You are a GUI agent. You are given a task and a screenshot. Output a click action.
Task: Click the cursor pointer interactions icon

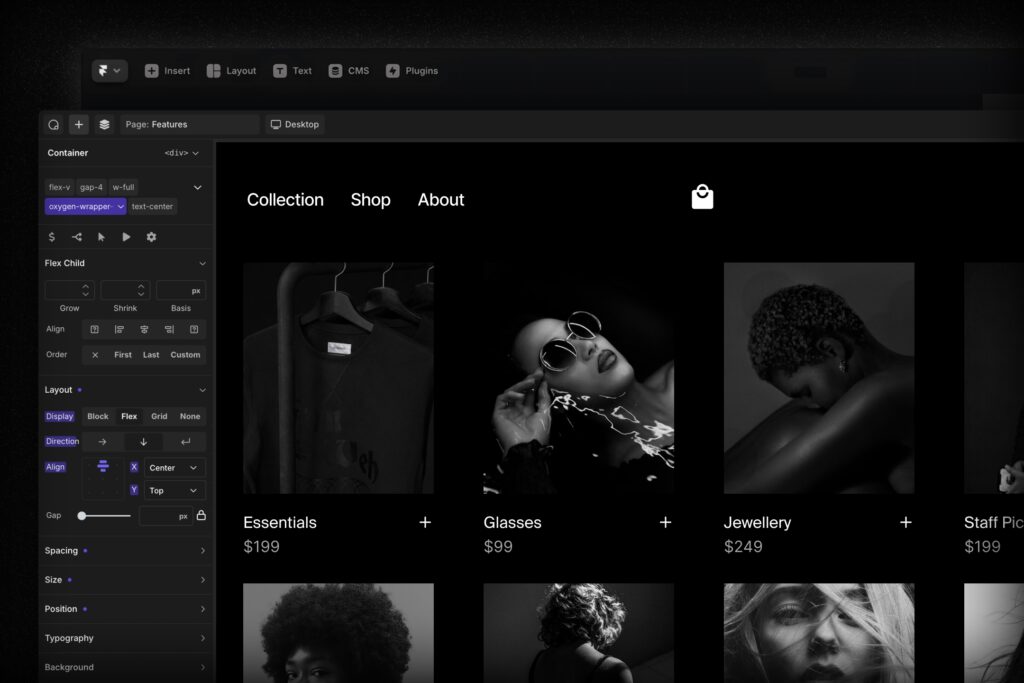coord(101,237)
